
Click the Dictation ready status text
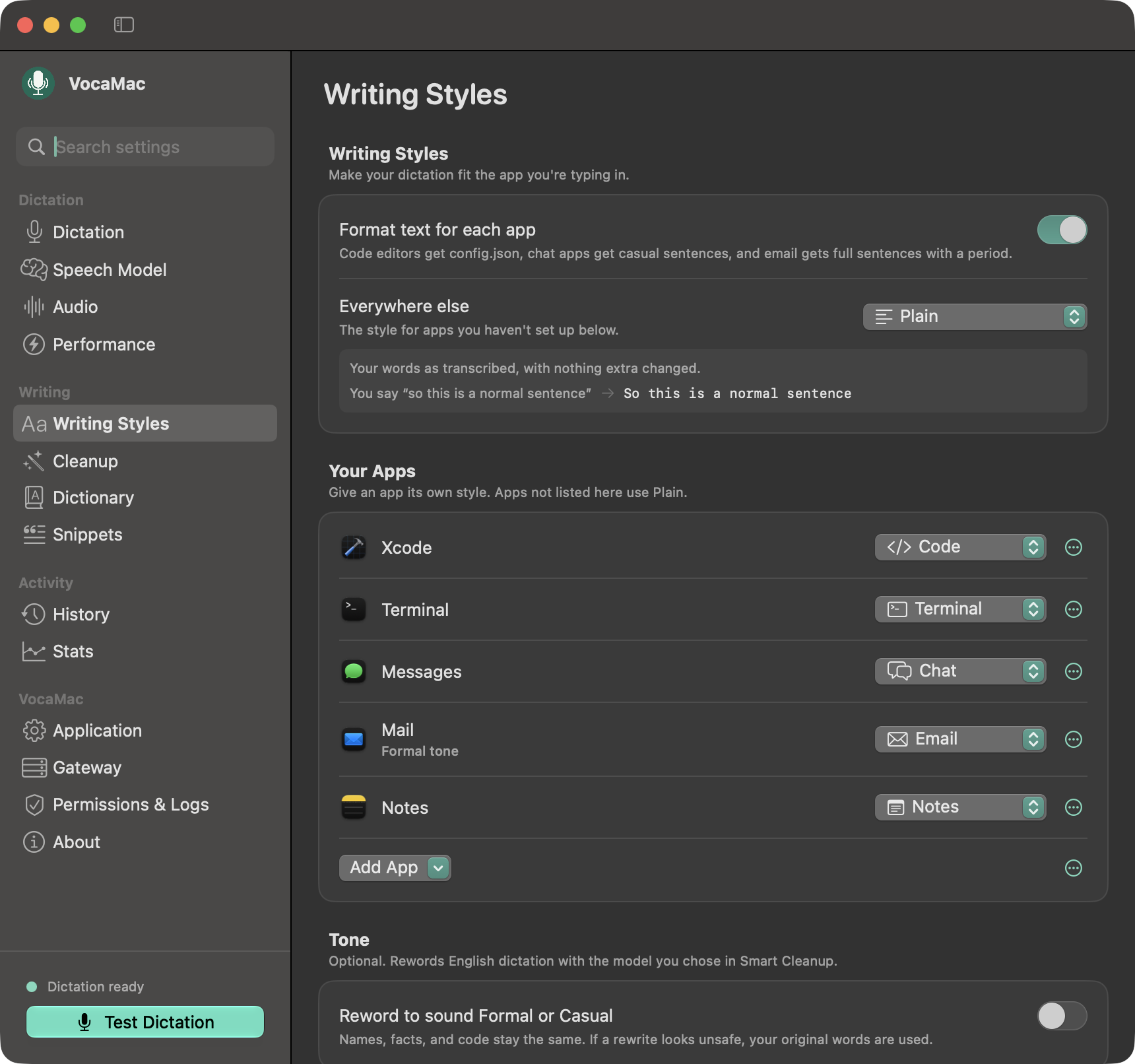point(96,987)
